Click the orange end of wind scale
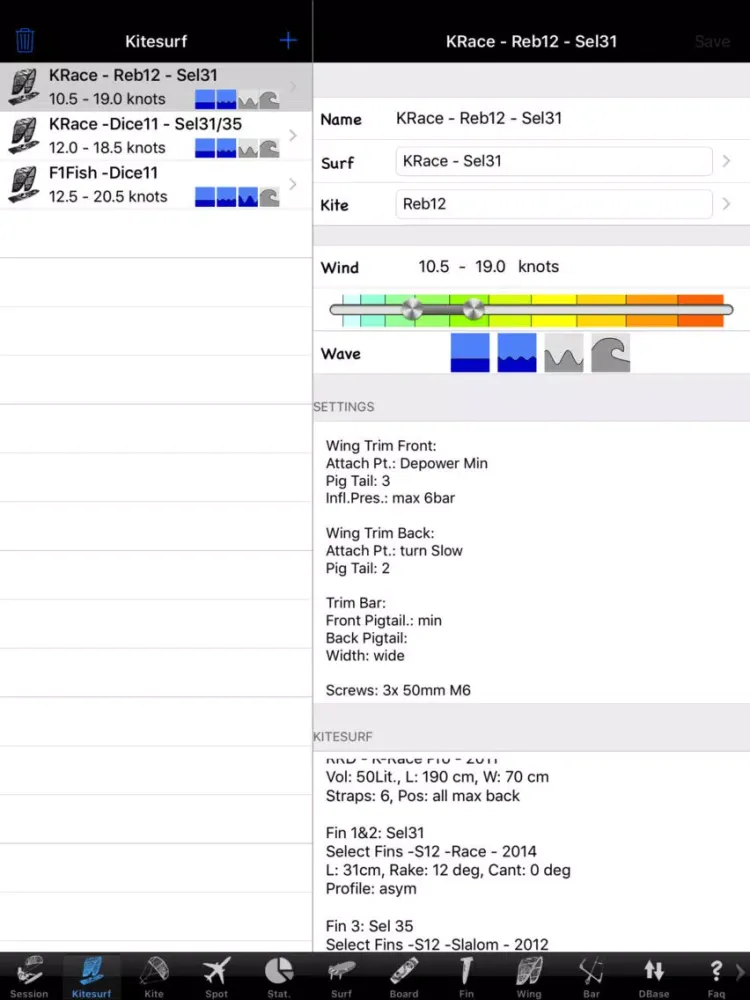The image size is (750, 1000). (700, 310)
